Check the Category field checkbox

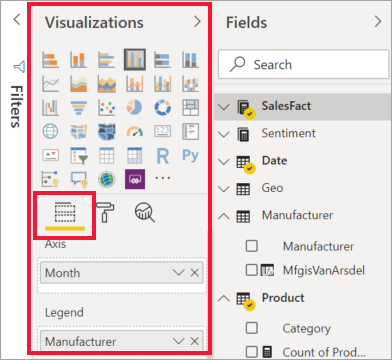coord(252,328)
